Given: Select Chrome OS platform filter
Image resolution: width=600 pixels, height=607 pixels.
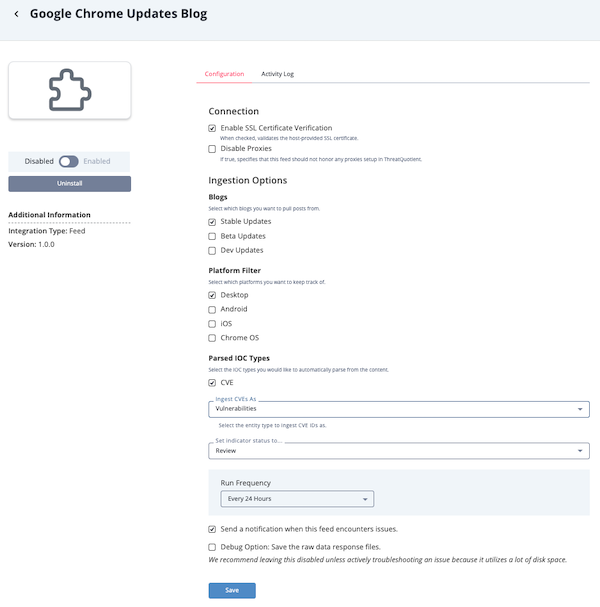Looking at the screenshot, I should (x=212, y=338).
